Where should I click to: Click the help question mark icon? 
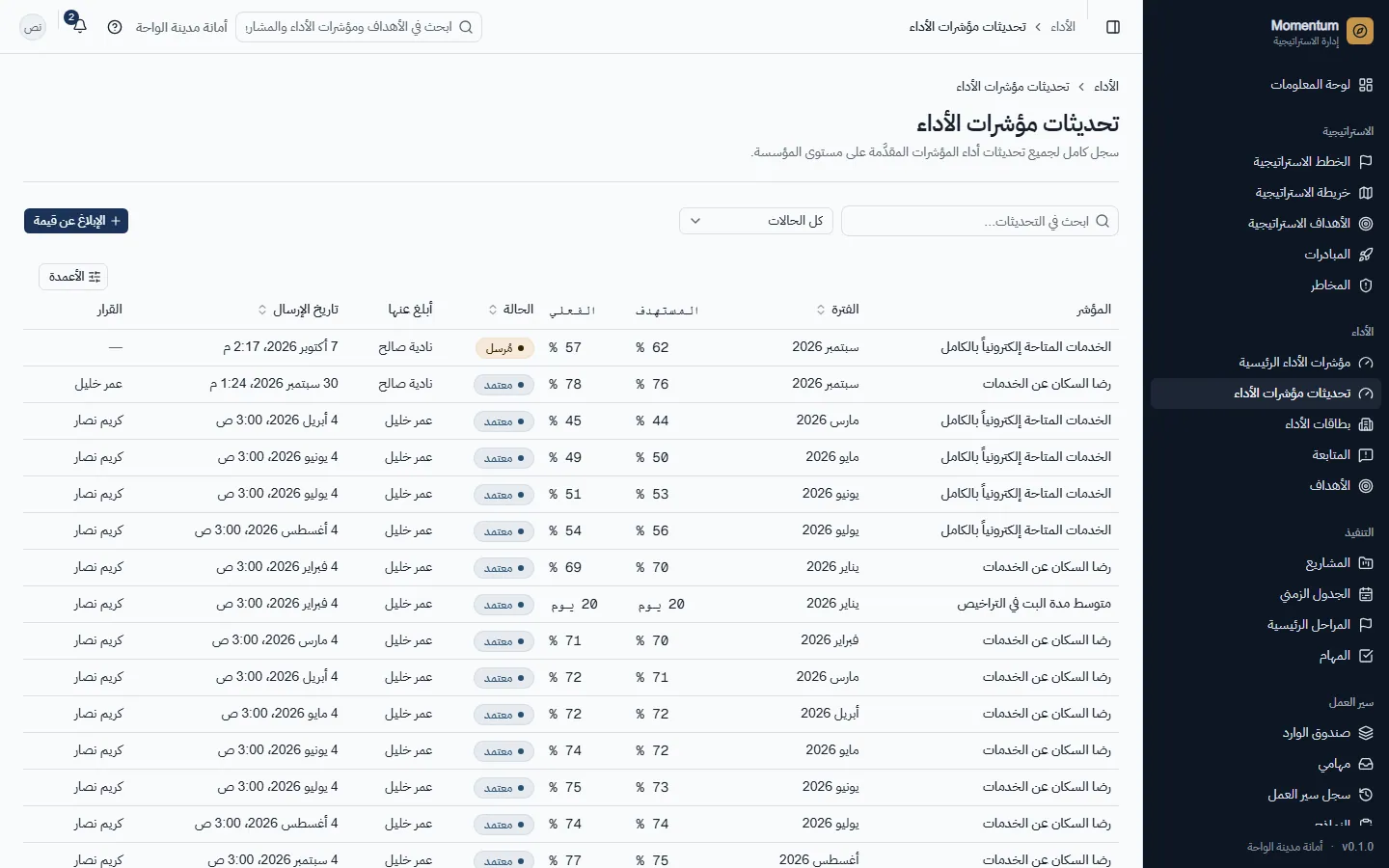115,27
